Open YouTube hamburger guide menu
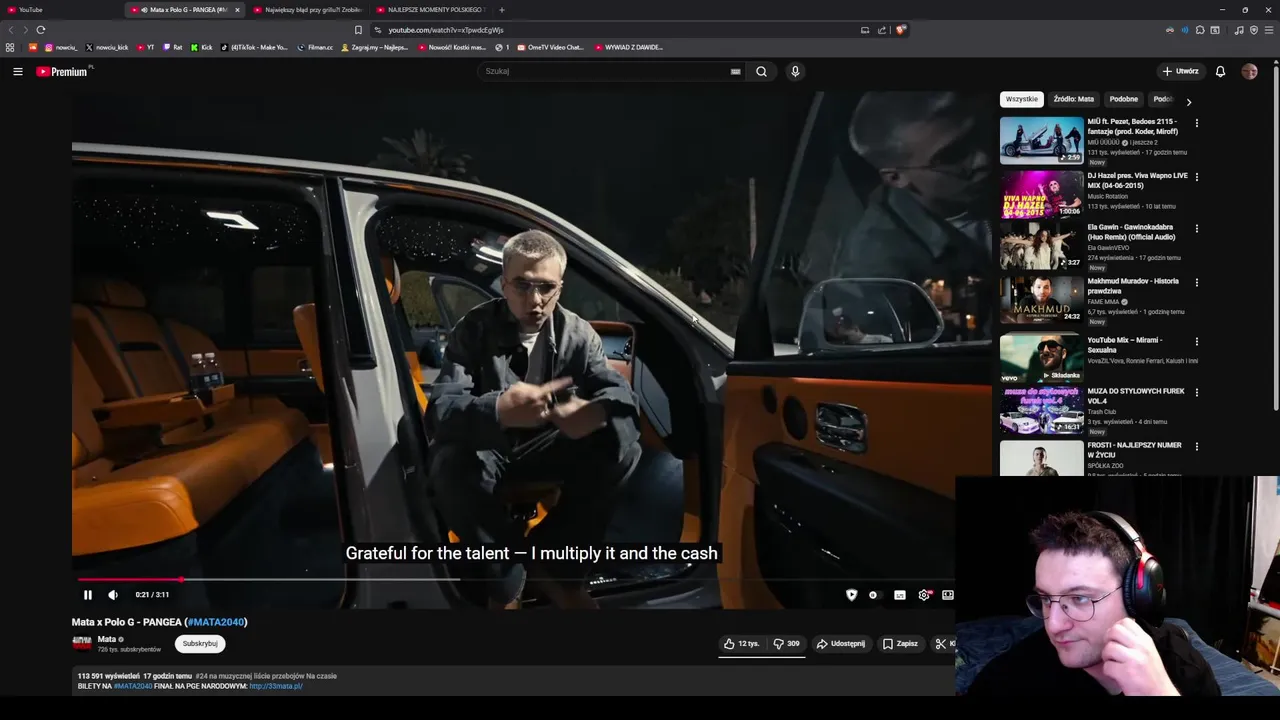Viewport: 1280px width, 720px height. point(17,71)
